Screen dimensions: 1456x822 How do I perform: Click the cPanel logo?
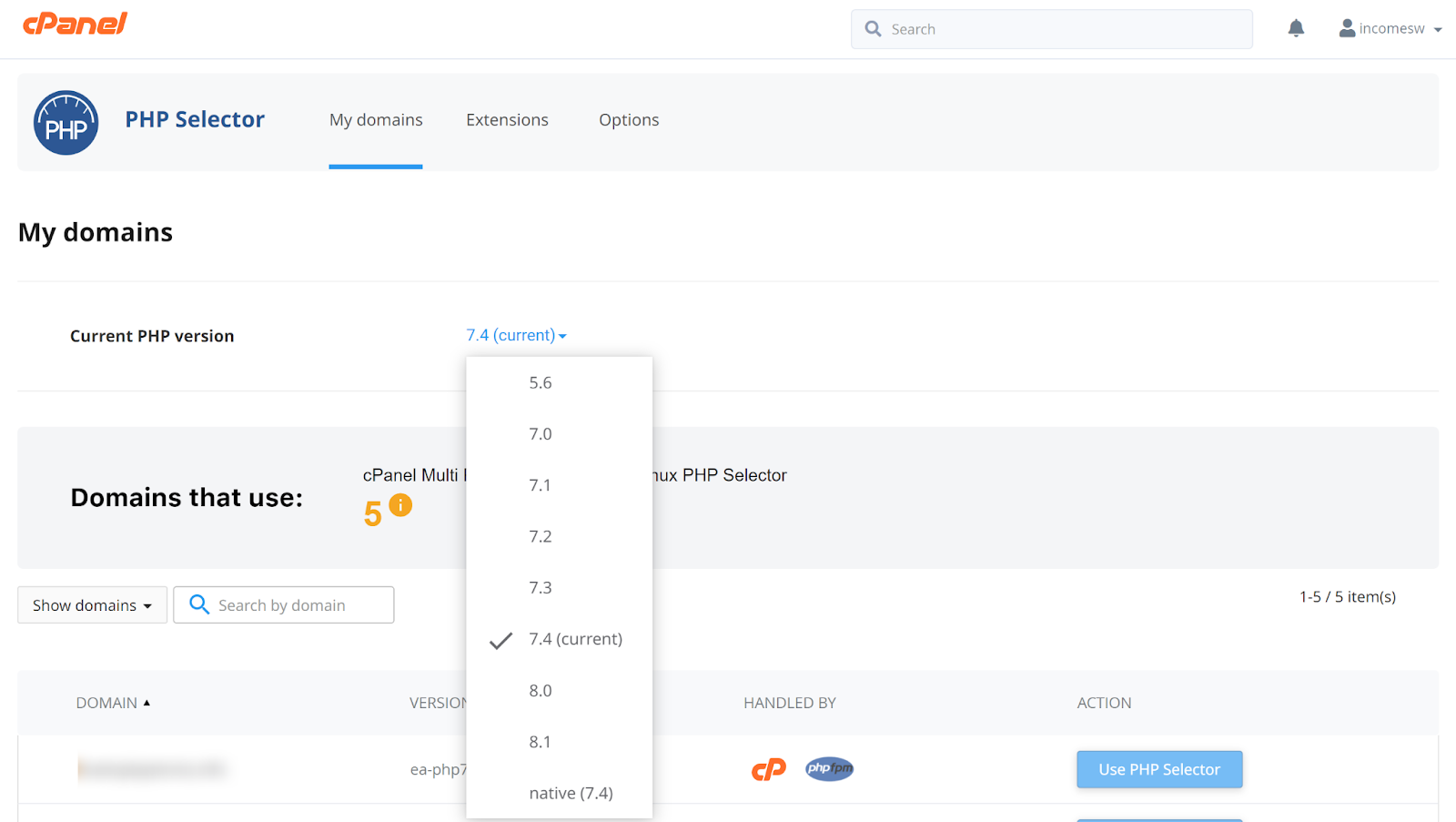75,24
